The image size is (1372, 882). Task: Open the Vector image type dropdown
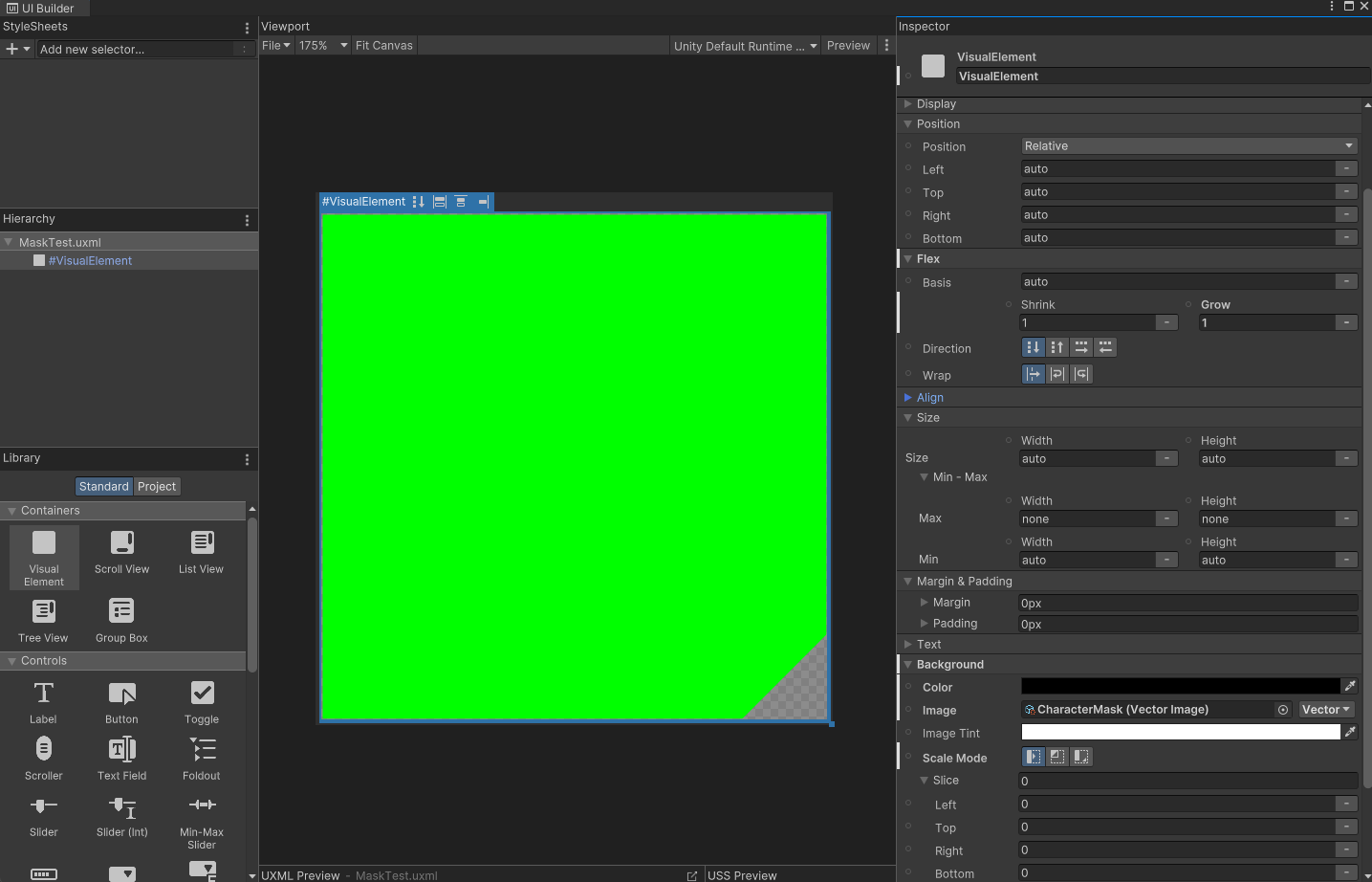1326,710
